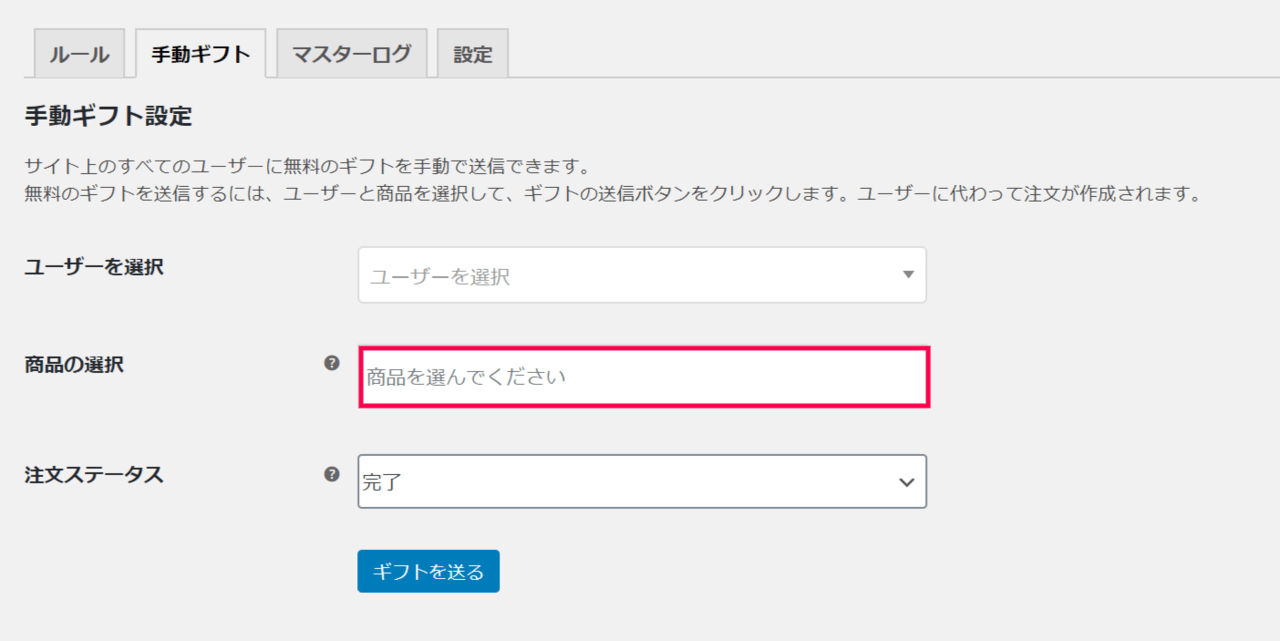The height and width of the screenshot is (641, 1280).
Task: Open help tooltip beside 商品の選択
Action: click(332, 364)
